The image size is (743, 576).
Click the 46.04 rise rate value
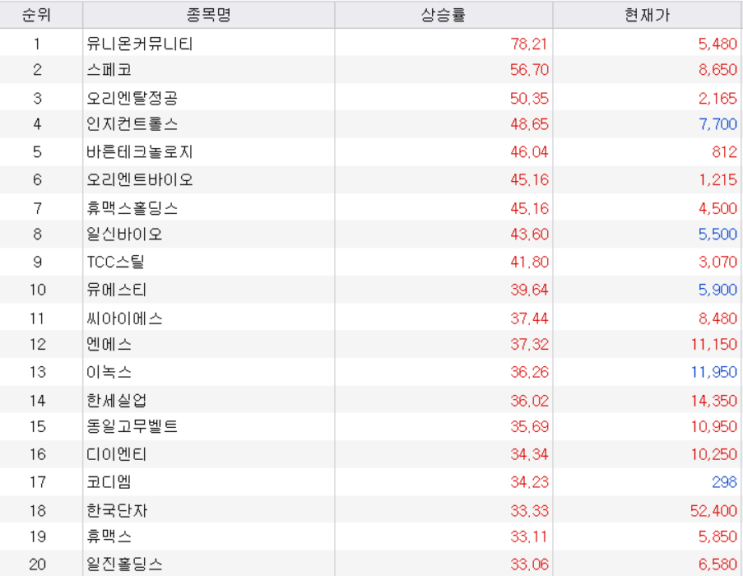coord(529,152)
